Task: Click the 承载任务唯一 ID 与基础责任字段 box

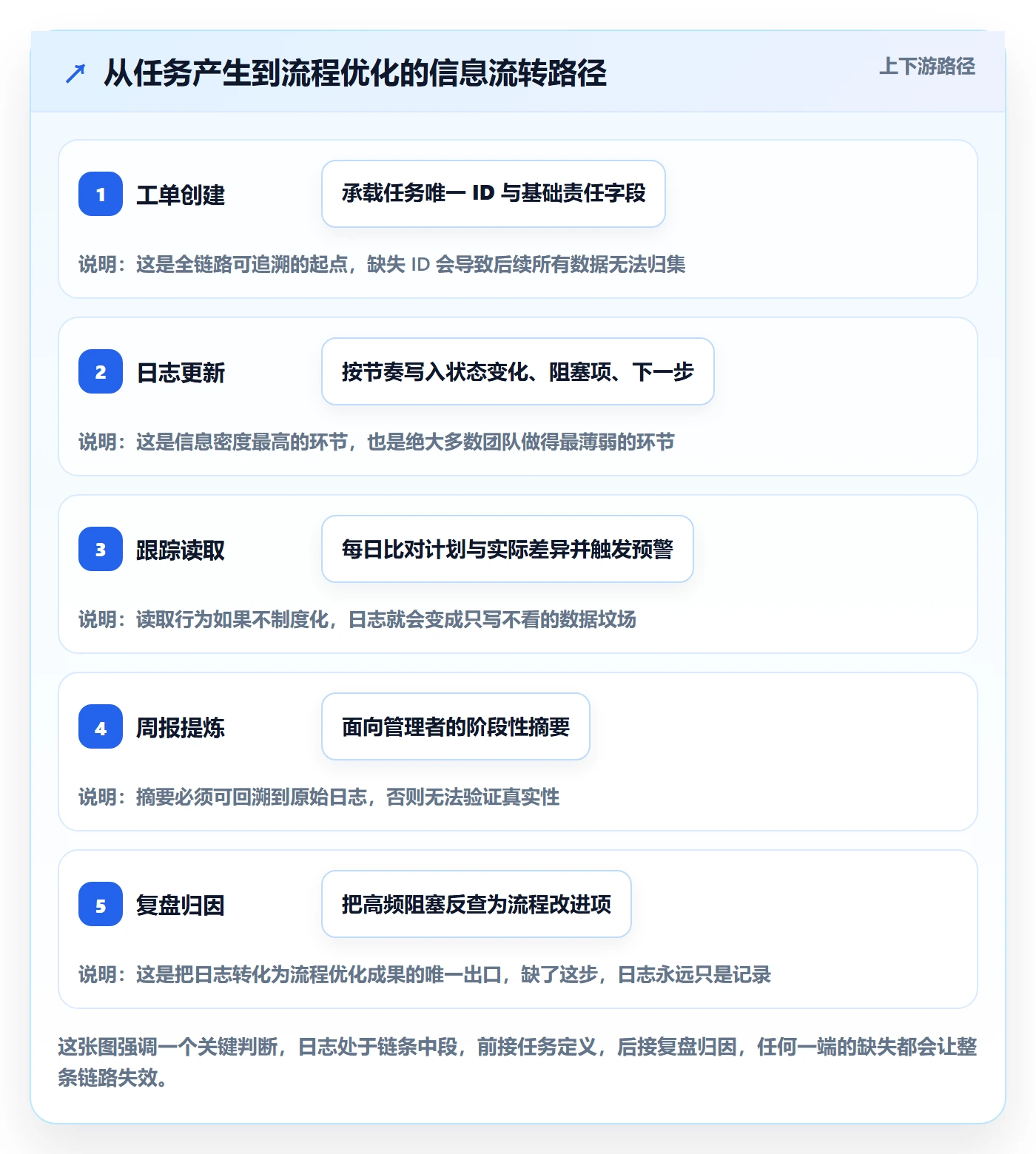Action: (x=494, y=194)
